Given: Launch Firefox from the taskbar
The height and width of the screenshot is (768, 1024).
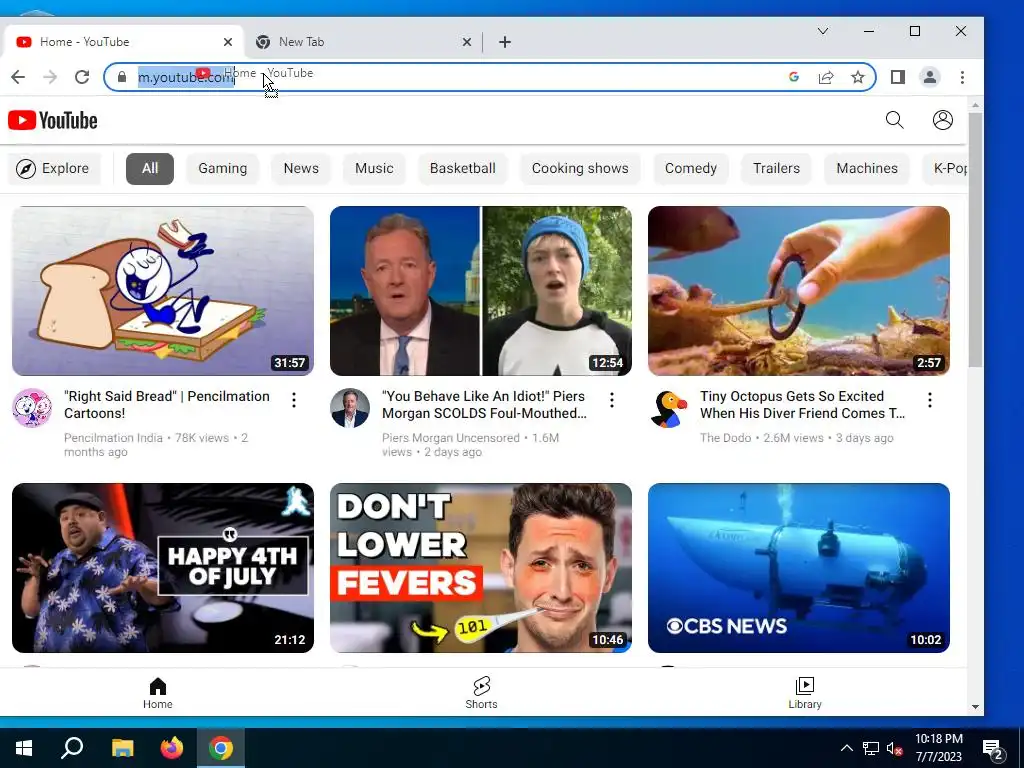Looking at the screenshot, I should pyautogui.click(x=172, y=748).
